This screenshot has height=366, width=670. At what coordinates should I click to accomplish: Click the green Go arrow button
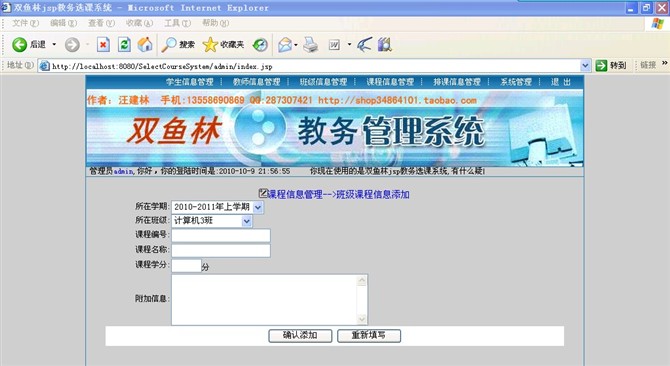(601, 65)
